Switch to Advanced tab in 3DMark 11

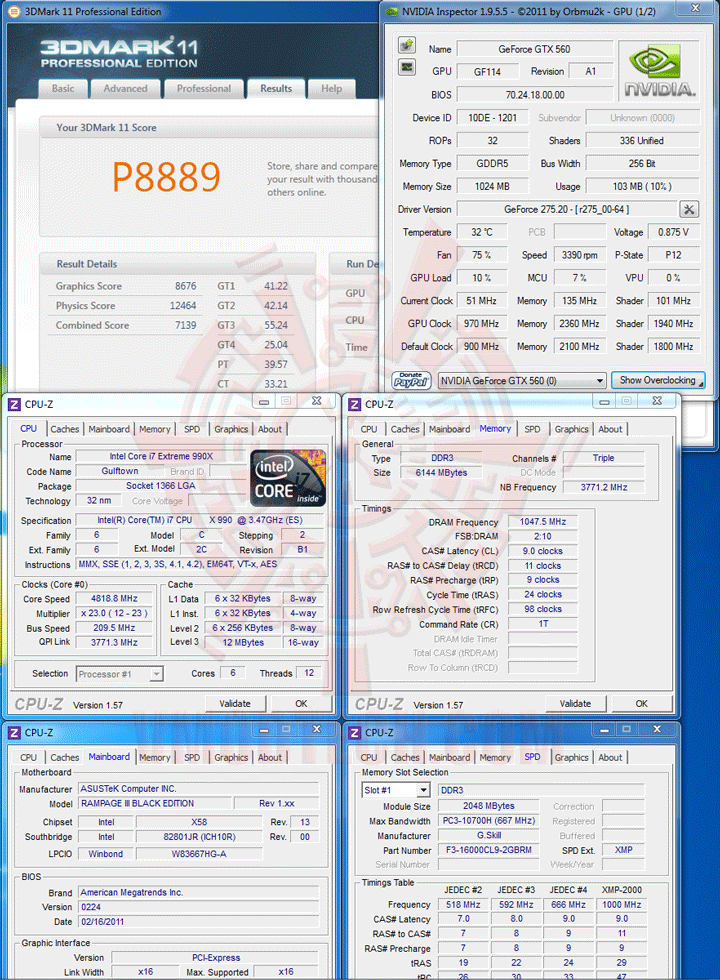(x=126, y=89)
